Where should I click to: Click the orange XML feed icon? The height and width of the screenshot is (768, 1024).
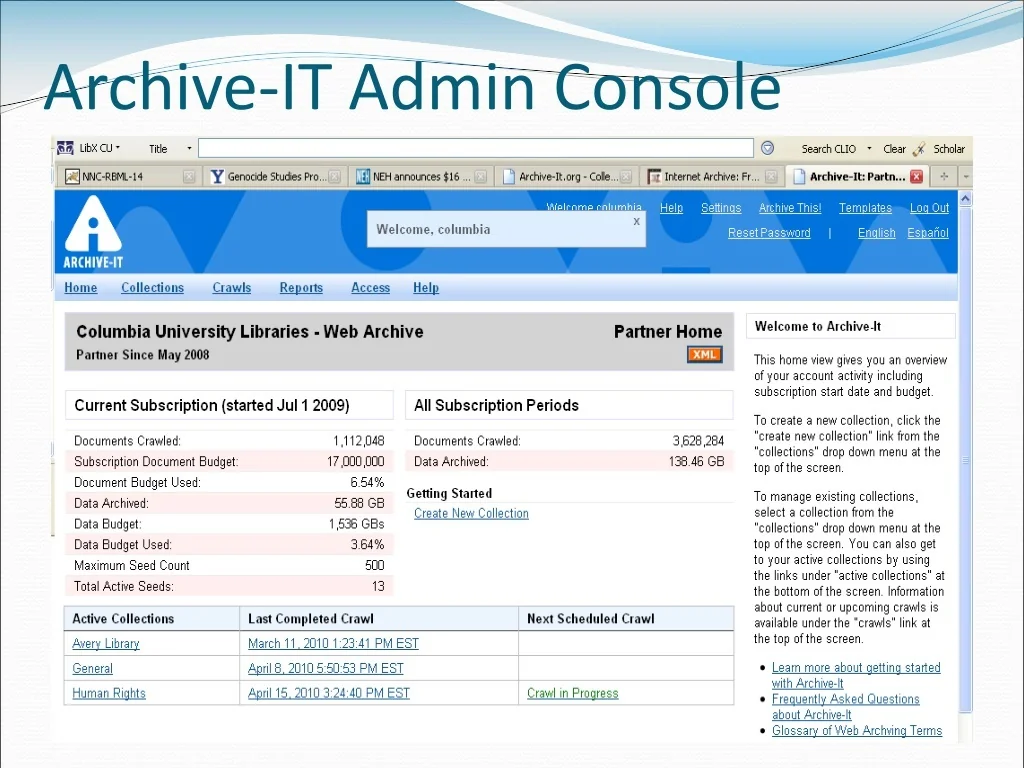pyautogui.click(x=704, y=355)
